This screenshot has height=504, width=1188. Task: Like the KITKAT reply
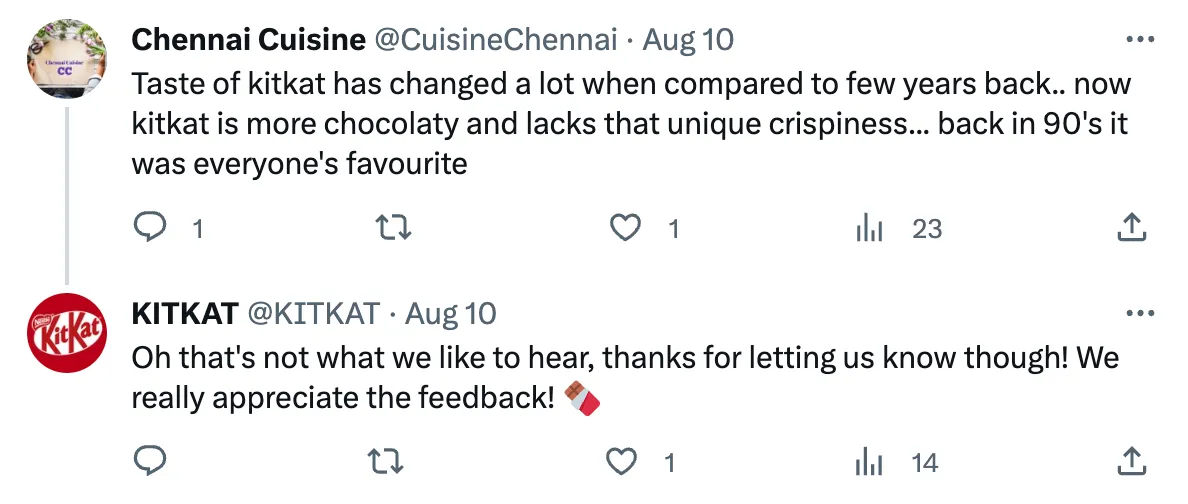coord(623,461)
